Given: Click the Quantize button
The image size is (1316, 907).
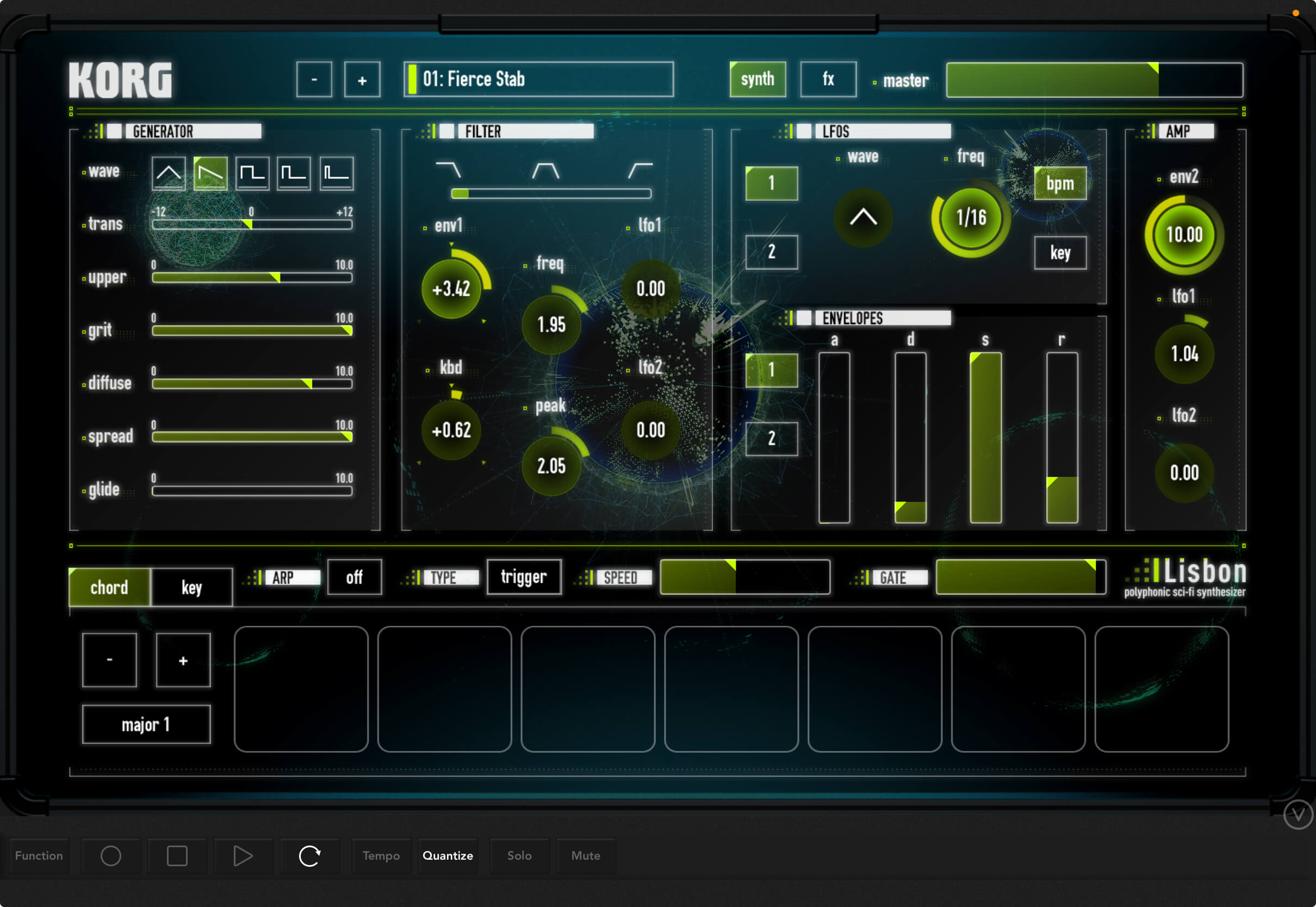Looking at the screenshot, I should point(448,855).
